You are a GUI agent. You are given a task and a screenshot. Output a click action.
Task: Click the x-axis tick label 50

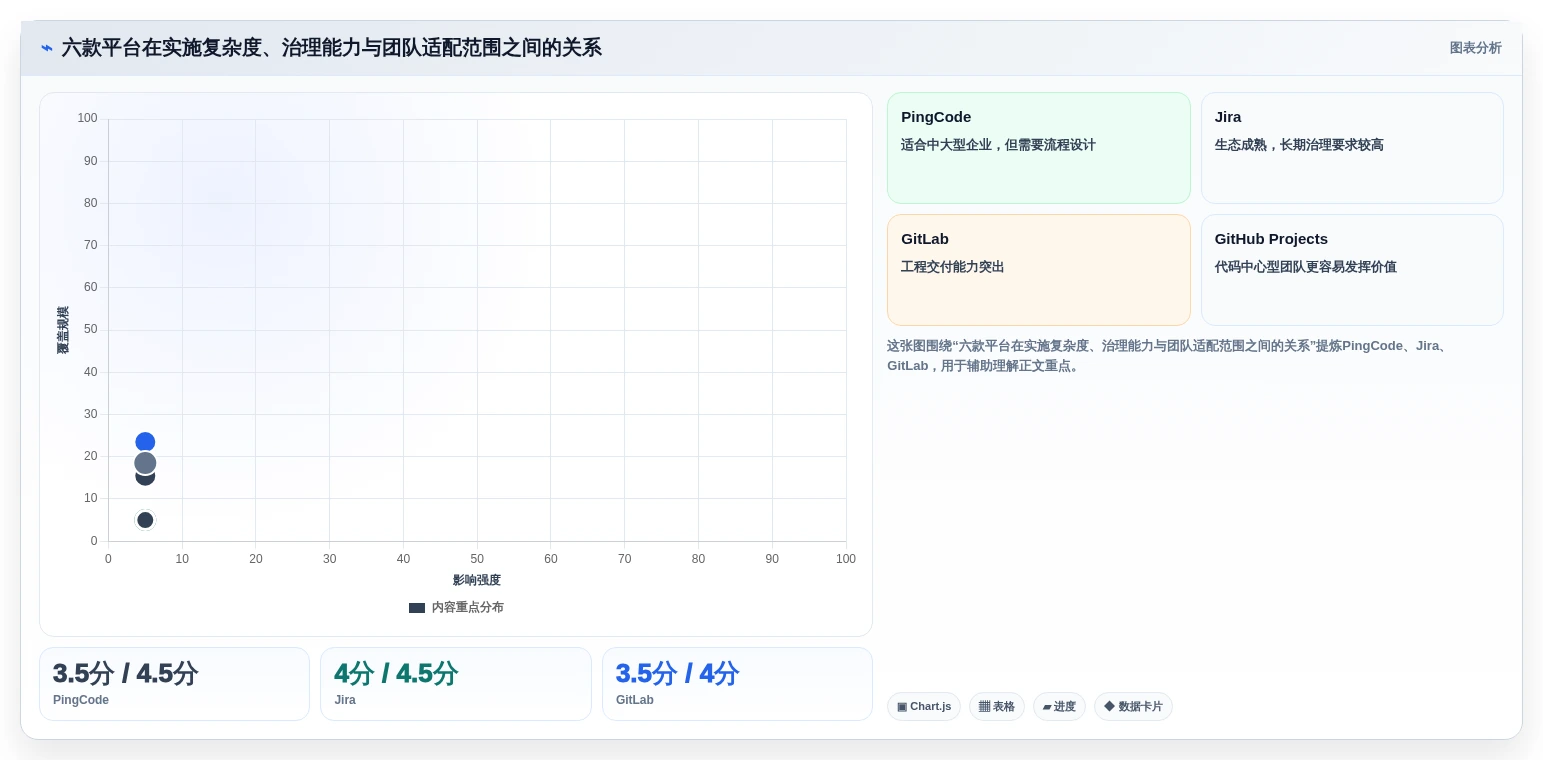(477, 559)
